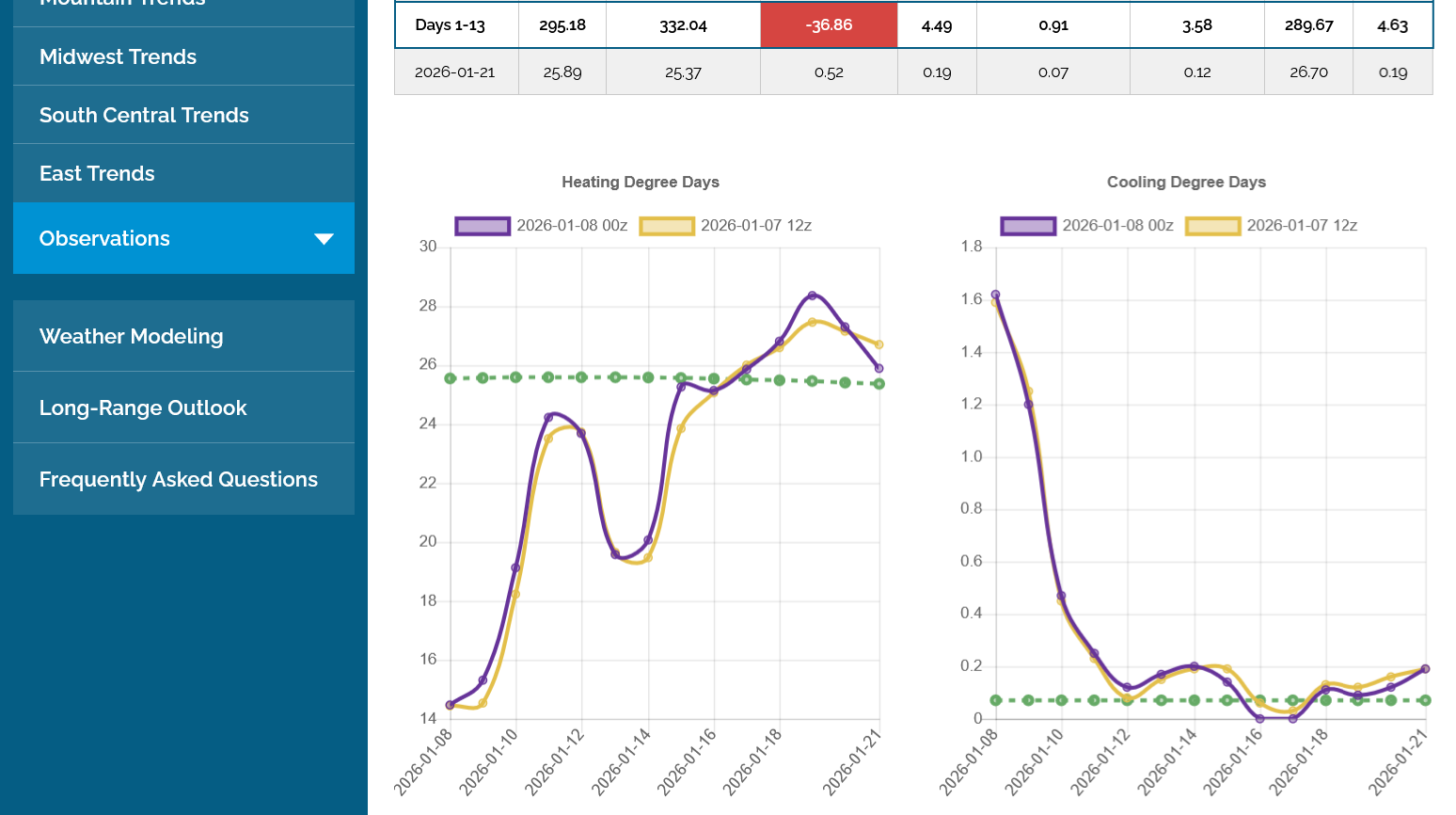Toggle purple 00z swatch in Heating chart legend

pos(483,226)
